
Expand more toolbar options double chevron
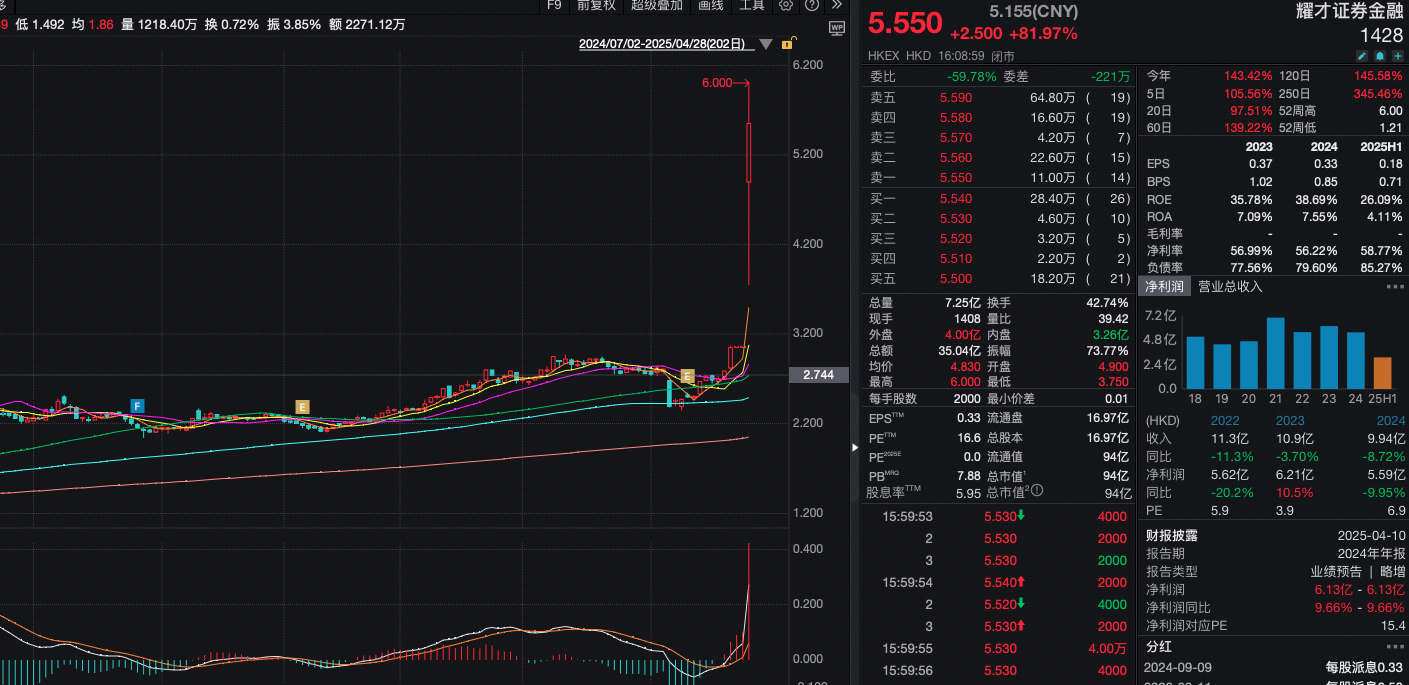tap(837, 5)
